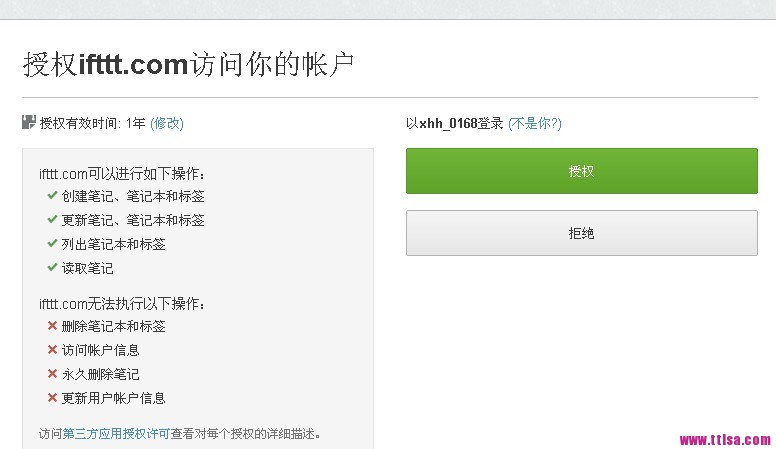Click the green 授权 button
The height and width of the screenshot is (449, 776).
click(581, 171)
